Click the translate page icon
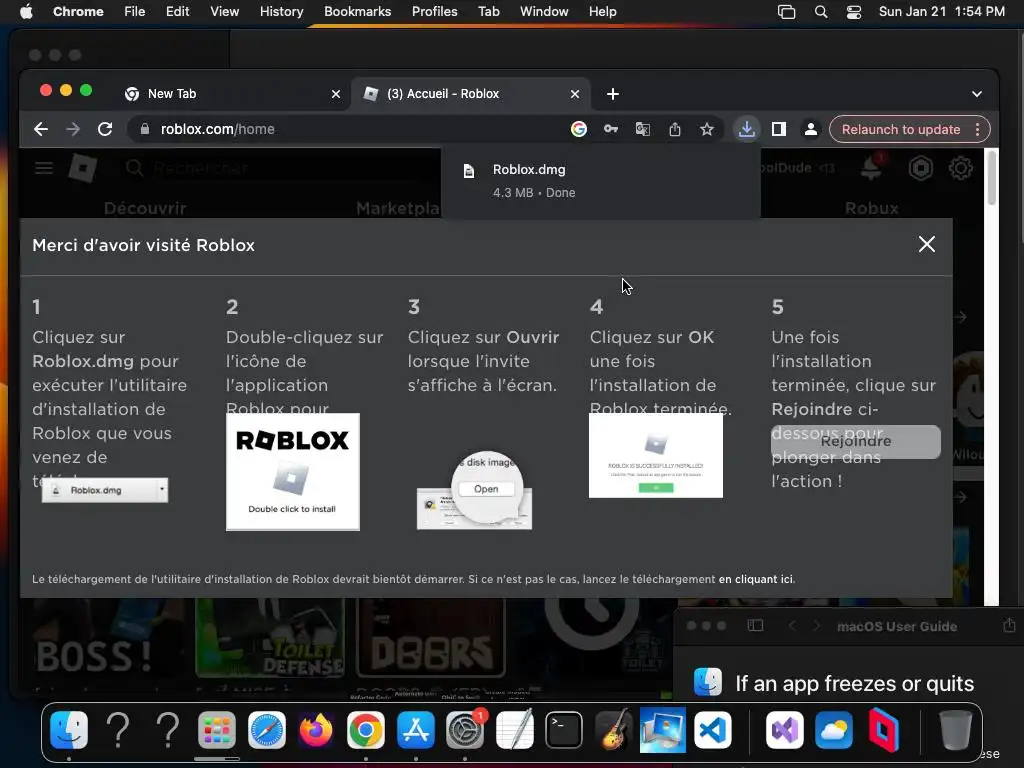Image resolution: width=1024 pixels, height=768 pixels. point(643,129)
